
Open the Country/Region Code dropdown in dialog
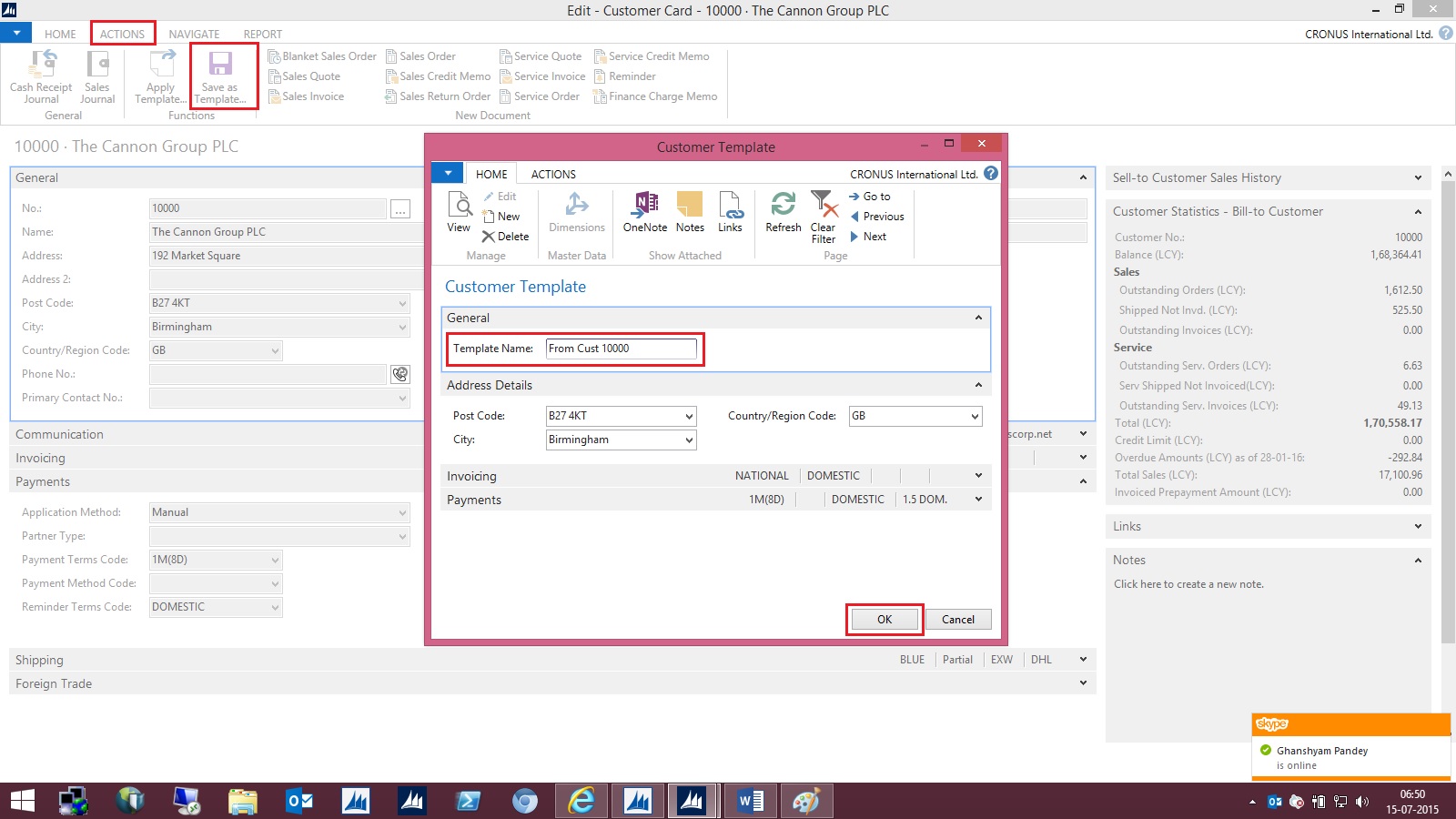coord(975,417)
